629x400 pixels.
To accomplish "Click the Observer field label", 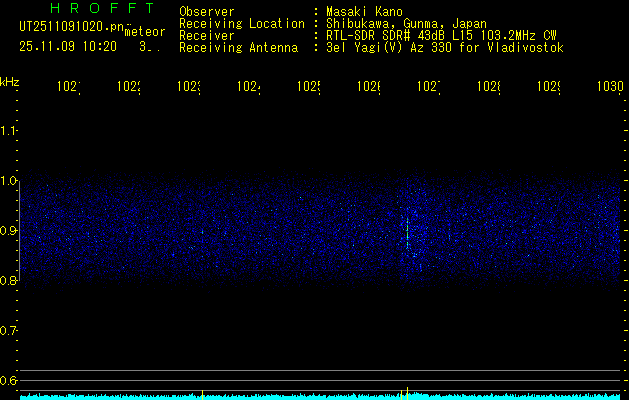I will tap(206, 11).
